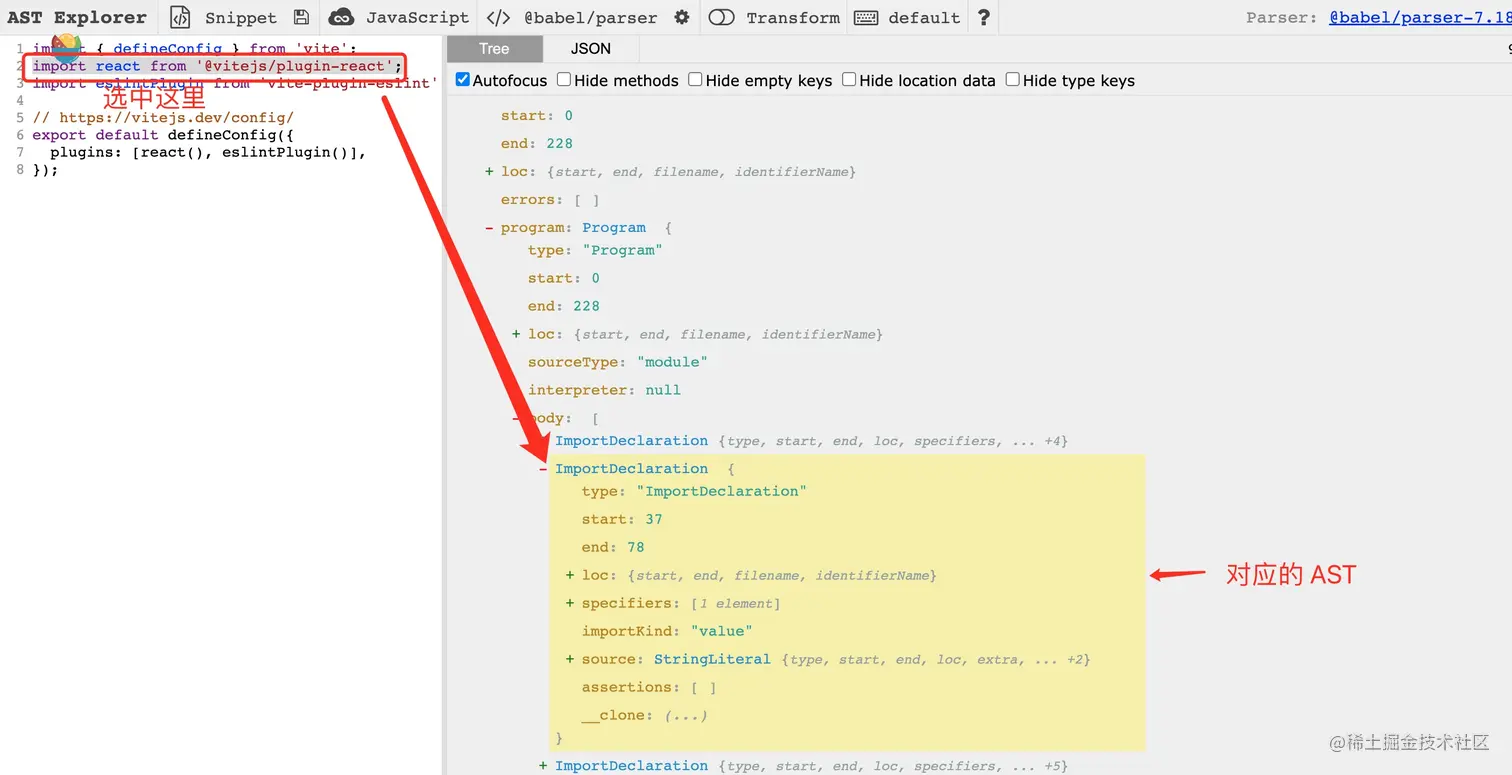Open parser settings gear icon

[x=682, y=17]
